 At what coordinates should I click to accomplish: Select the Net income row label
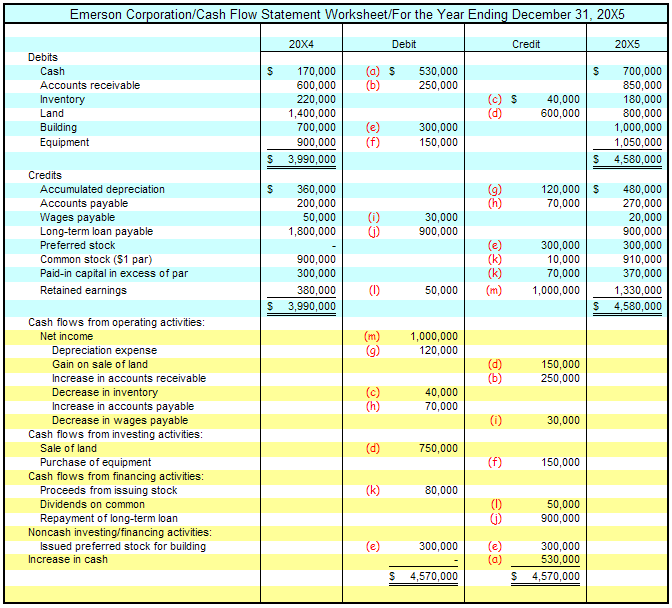point(66,336)
